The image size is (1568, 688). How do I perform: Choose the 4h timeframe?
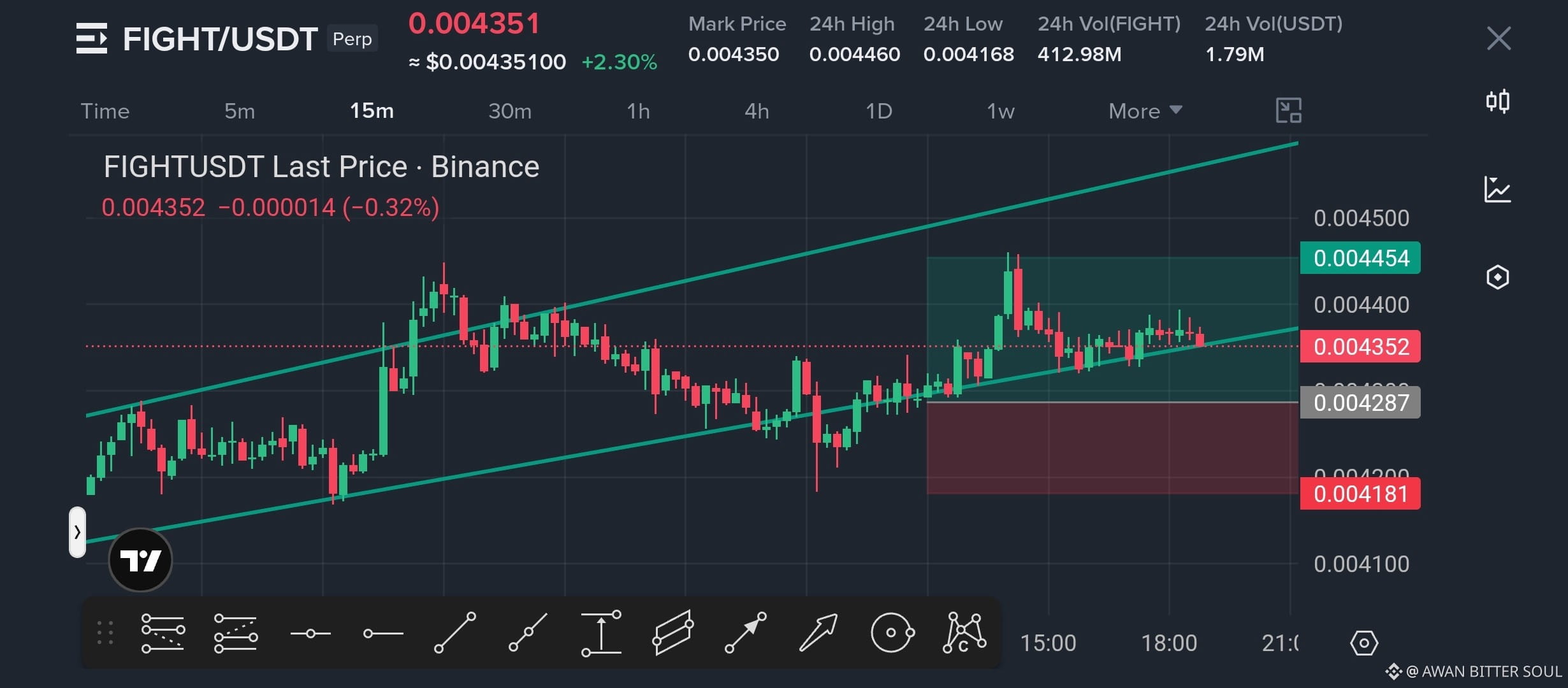tap(757, 111)
